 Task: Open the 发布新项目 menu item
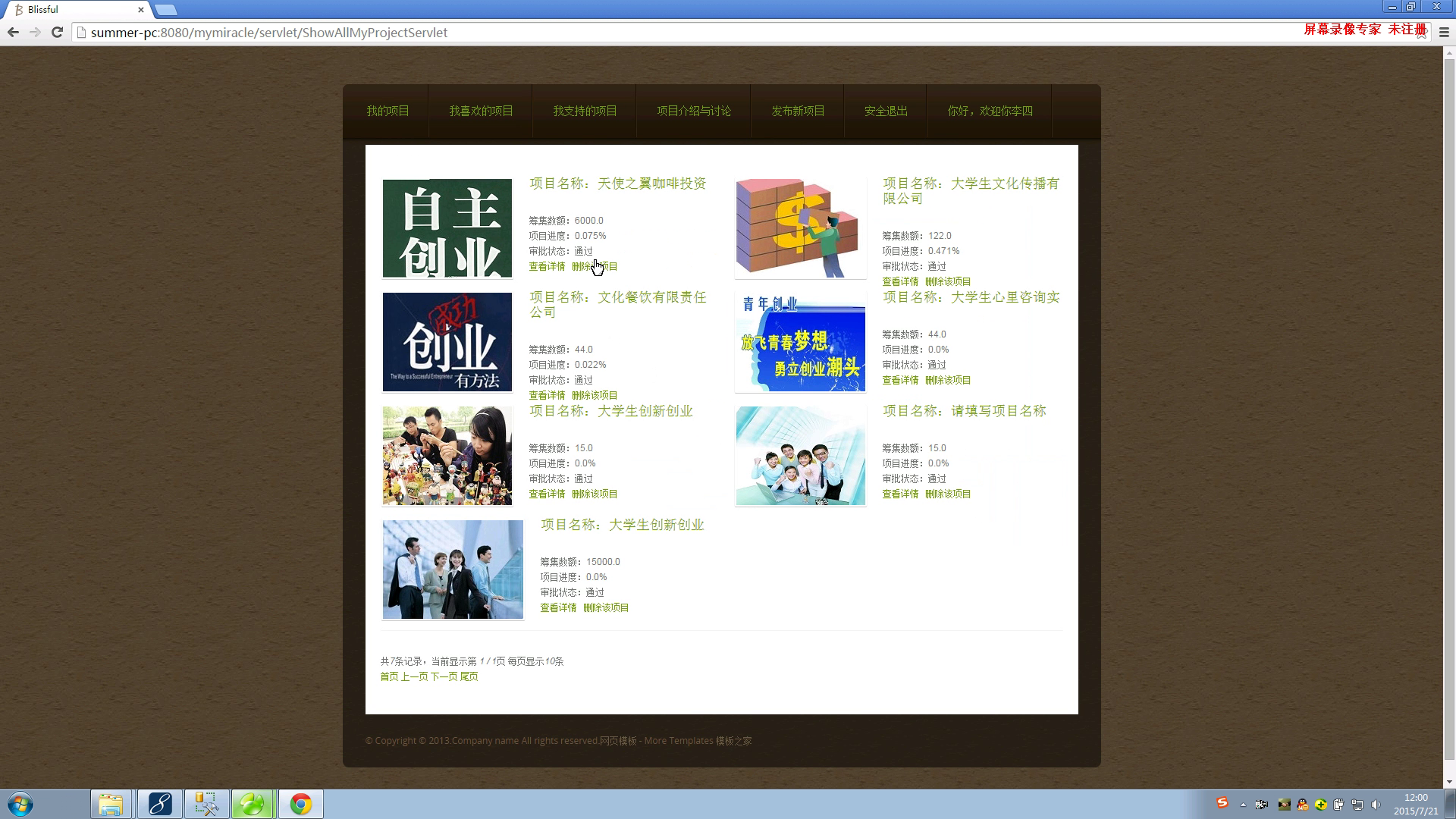tap(798, 111)
